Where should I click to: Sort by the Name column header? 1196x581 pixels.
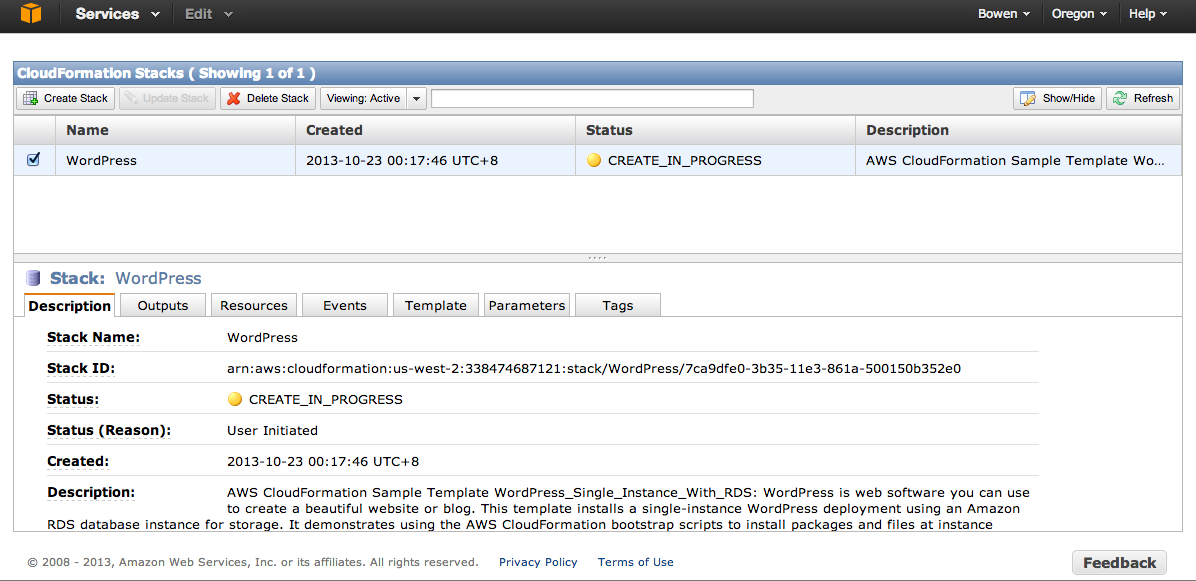[x=175, y=130]
